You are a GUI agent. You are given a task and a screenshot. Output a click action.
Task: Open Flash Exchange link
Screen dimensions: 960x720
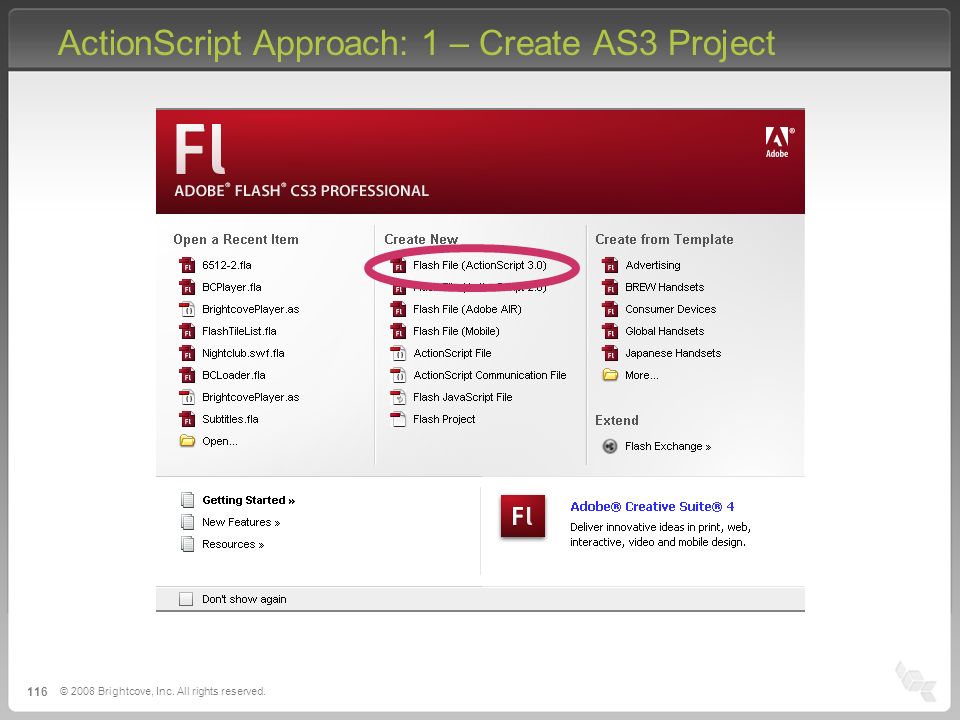point(668,446)
